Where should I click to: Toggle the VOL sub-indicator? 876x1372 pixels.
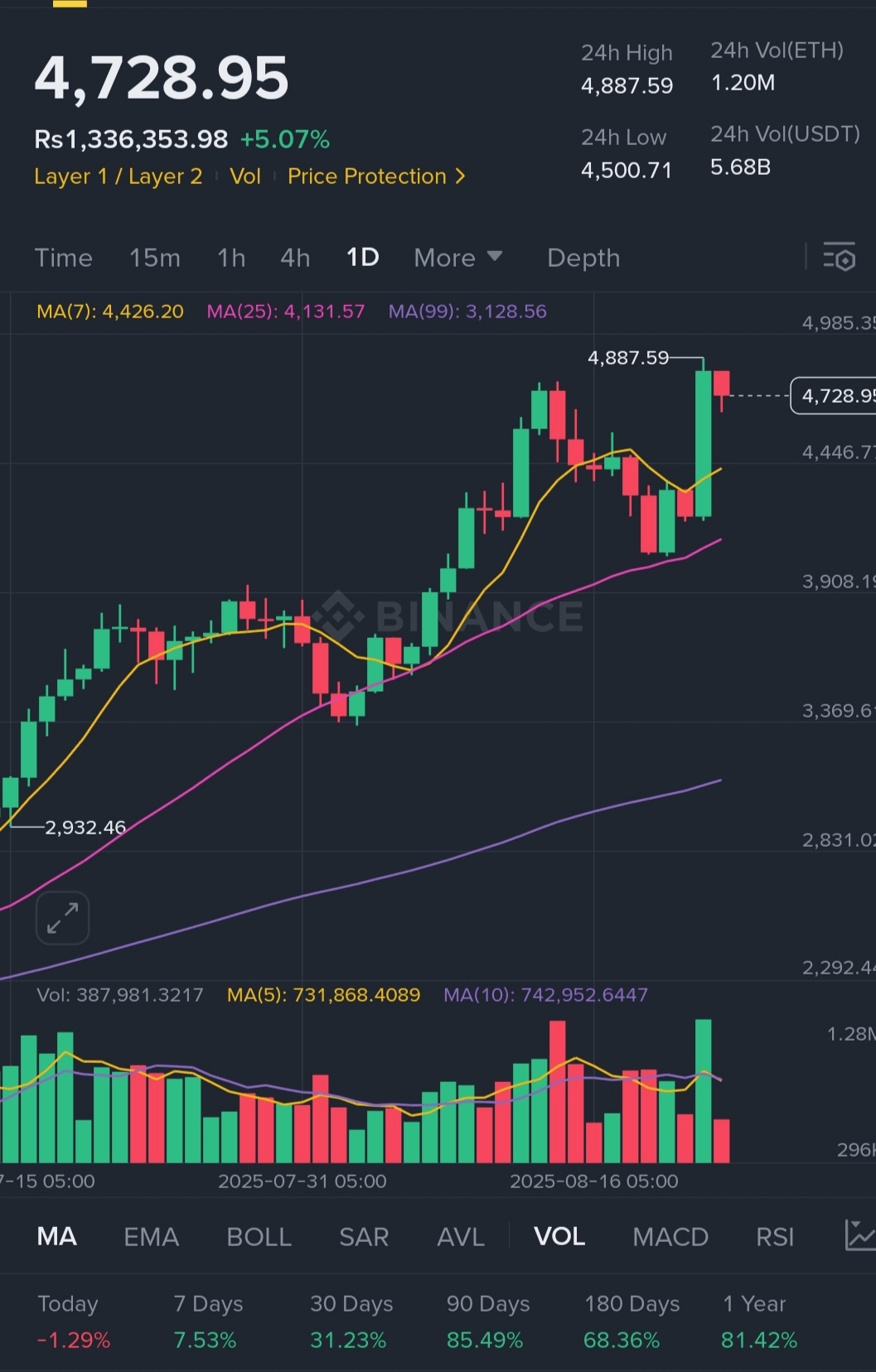pos(559,1237)
